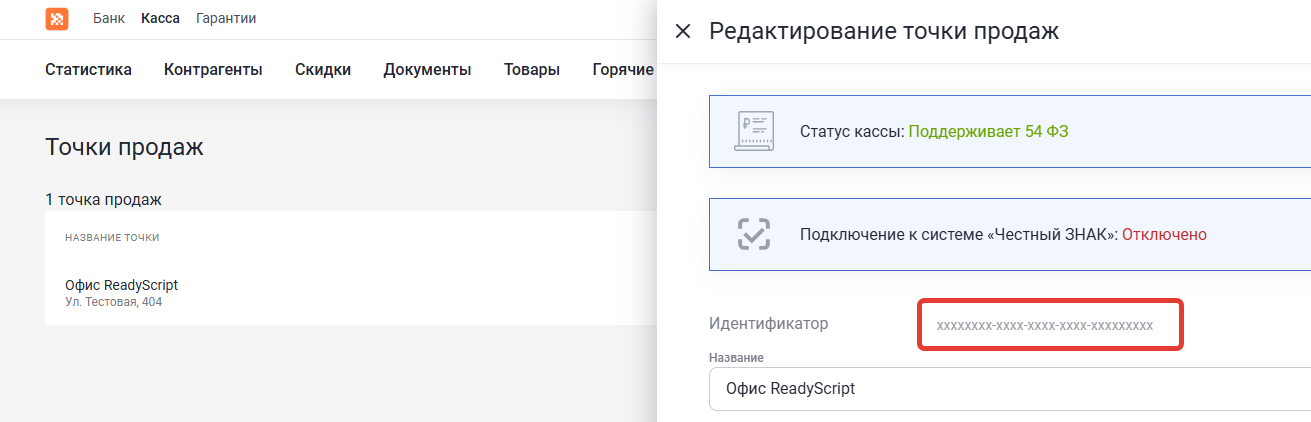The width and height of the screenshot is (1311, 422).
Task: Click the Идентификатор value field
Action: 1051,325
